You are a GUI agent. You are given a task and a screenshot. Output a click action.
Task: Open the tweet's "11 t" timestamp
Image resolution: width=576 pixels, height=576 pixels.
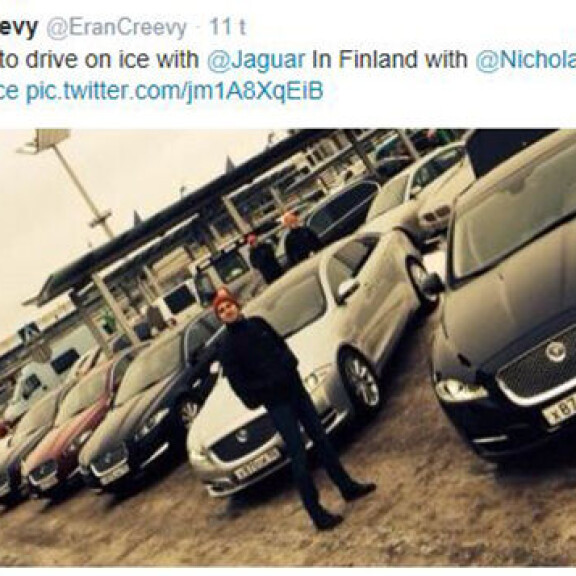(x=227, y=28)
